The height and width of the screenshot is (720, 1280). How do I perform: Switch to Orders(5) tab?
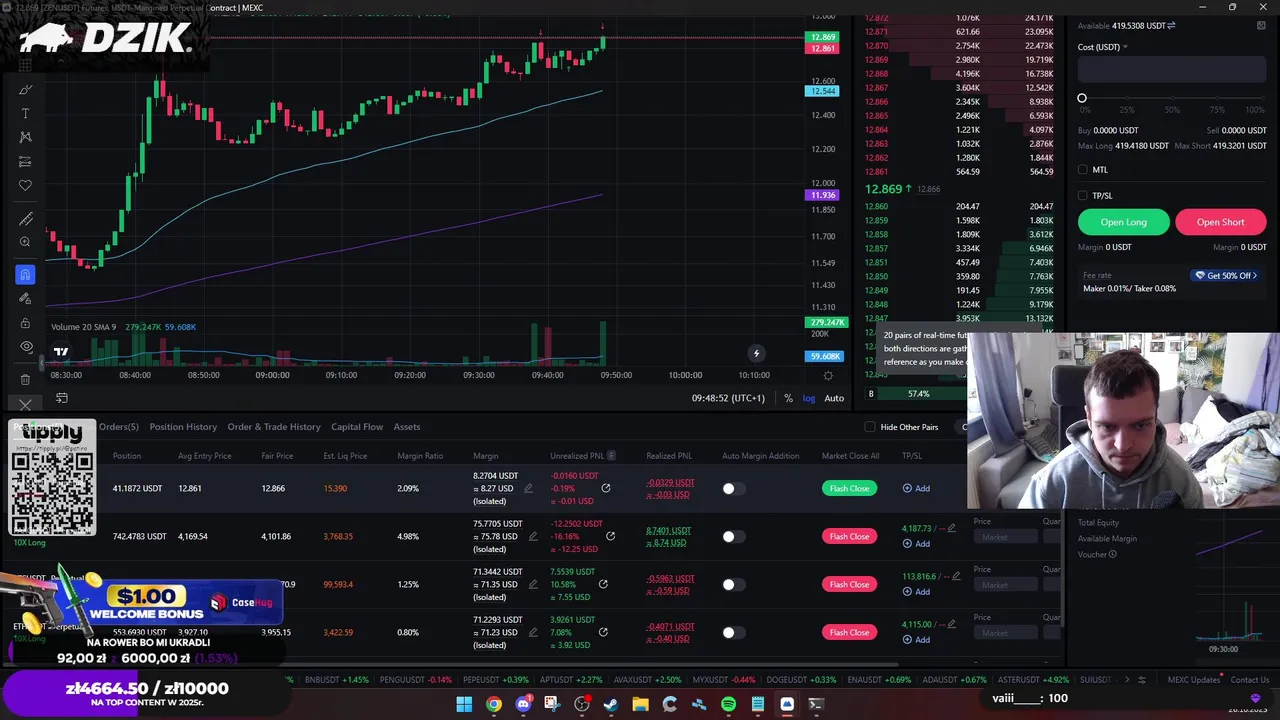(x=118, y=427)
